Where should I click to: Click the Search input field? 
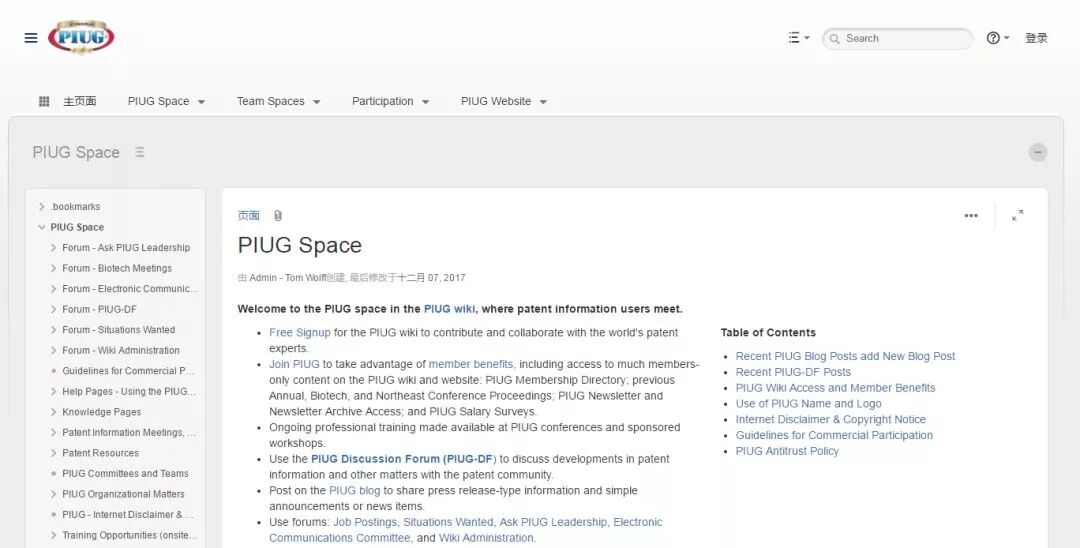[897, 39]
